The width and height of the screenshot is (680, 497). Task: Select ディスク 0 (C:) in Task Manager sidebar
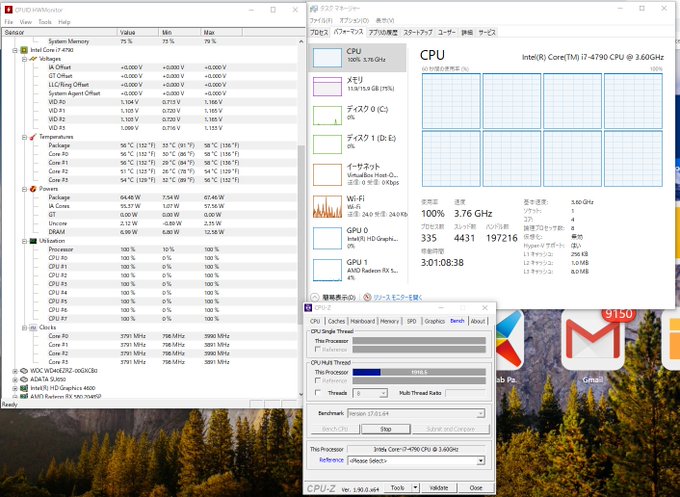tap(358, 115)
